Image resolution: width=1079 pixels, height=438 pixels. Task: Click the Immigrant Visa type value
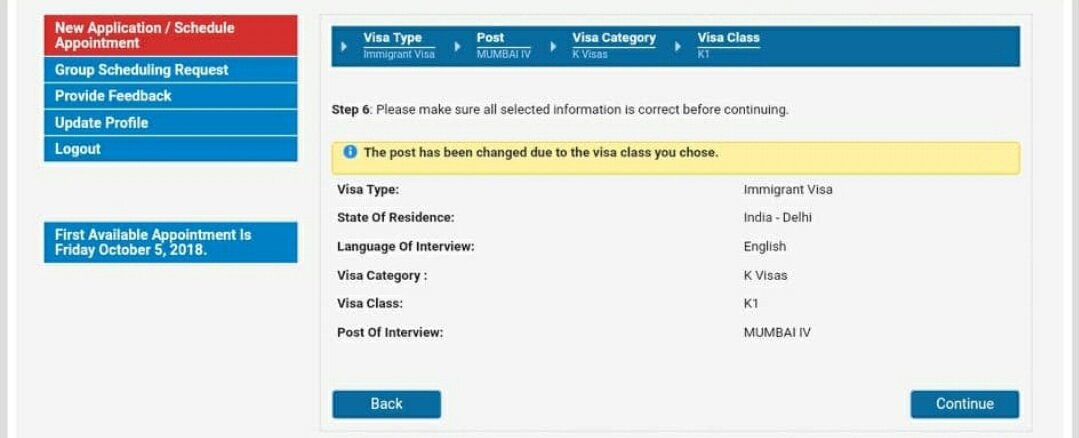(788, 190)
